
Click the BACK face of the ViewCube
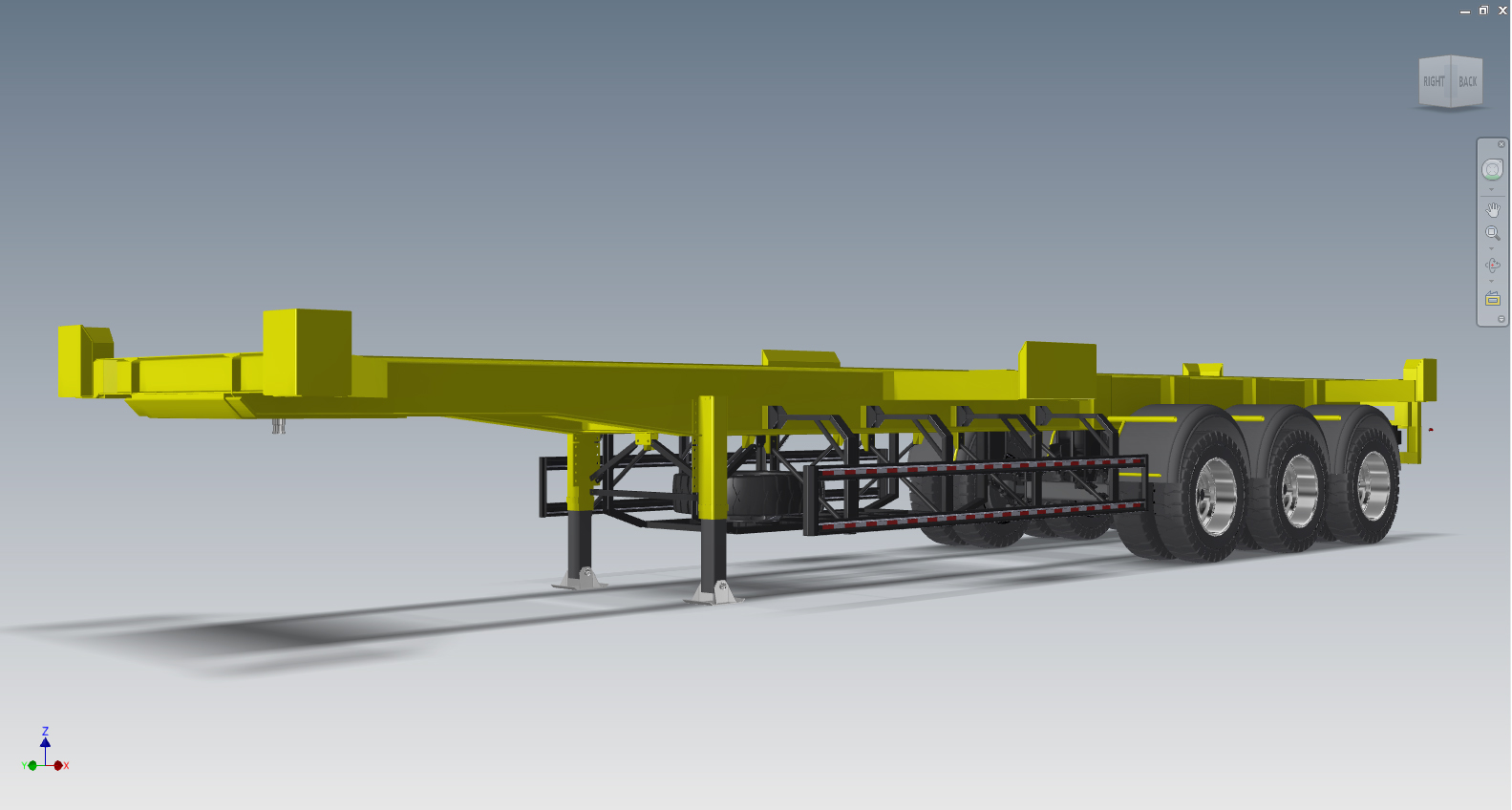pos(1467,82)
